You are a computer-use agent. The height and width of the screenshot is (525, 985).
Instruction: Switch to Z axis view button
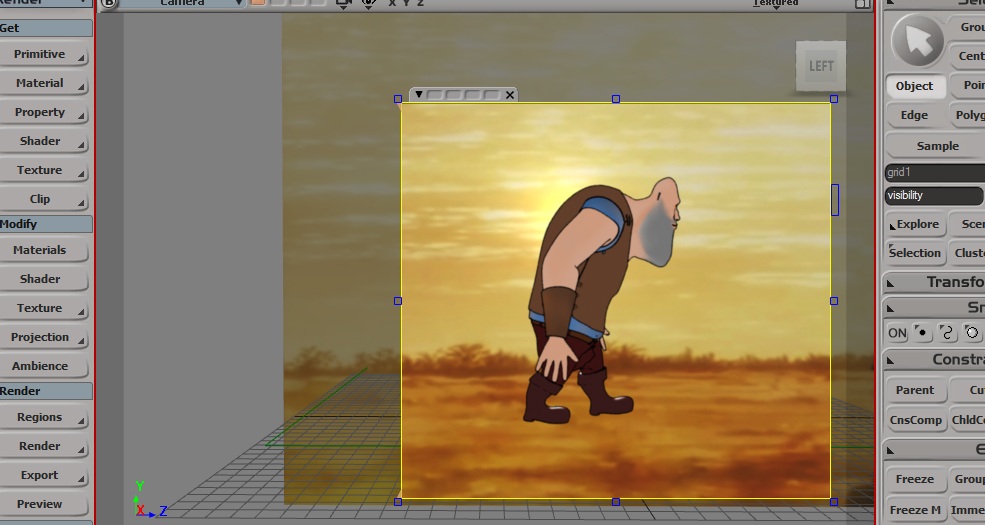click(x=420, y=3)
